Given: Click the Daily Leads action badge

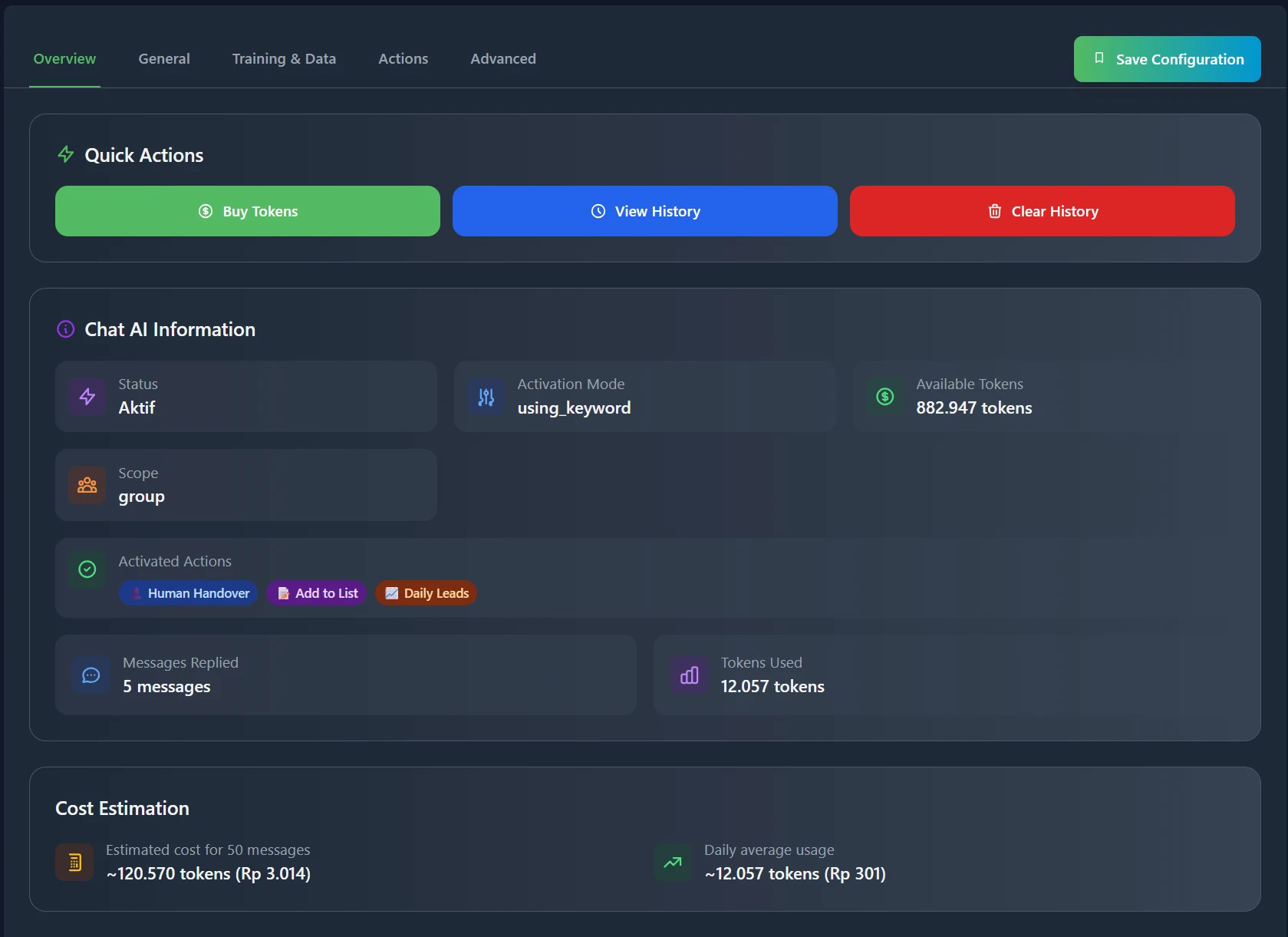Looking at the screenshot, I should (427, 593).
